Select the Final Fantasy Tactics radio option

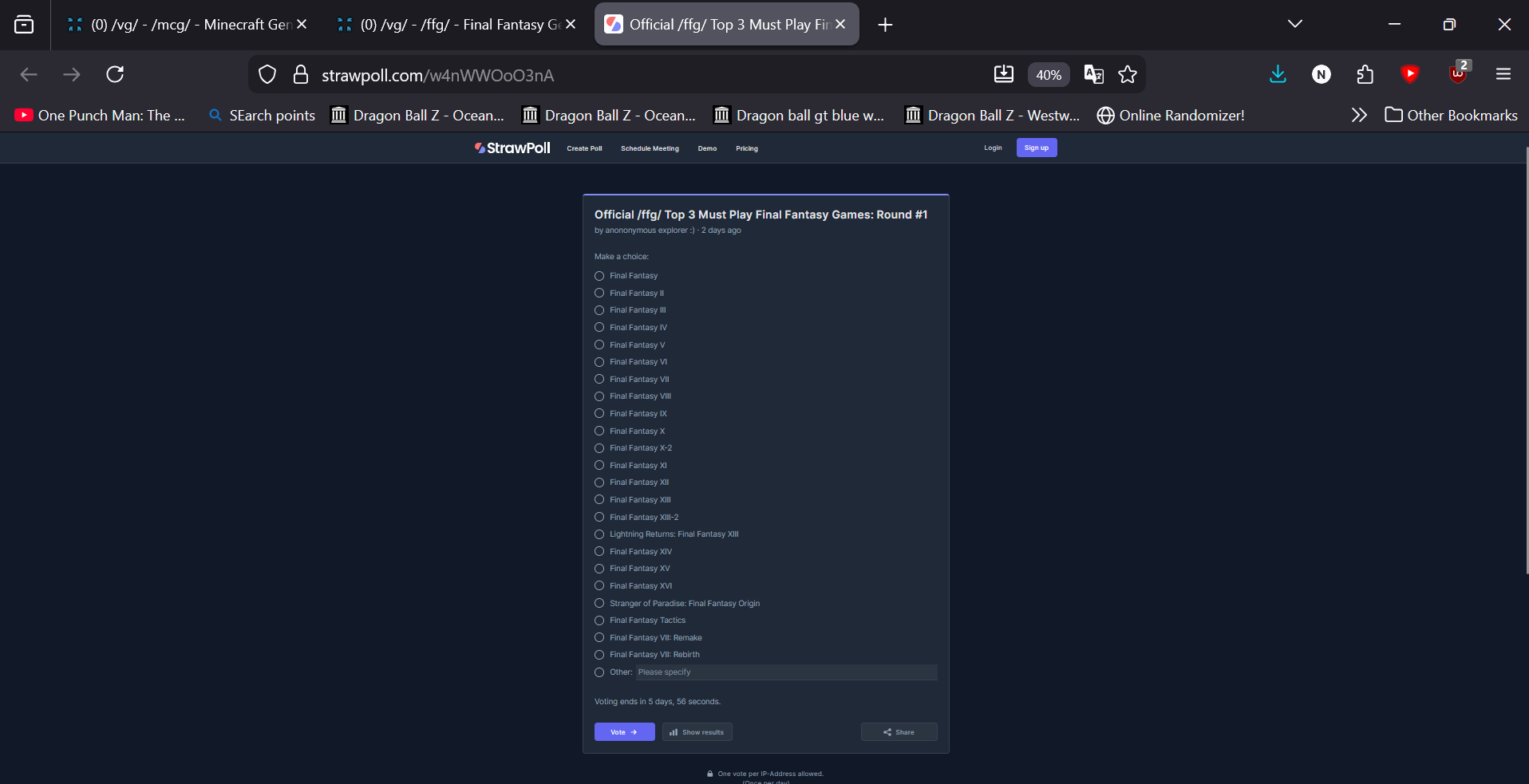599,621
